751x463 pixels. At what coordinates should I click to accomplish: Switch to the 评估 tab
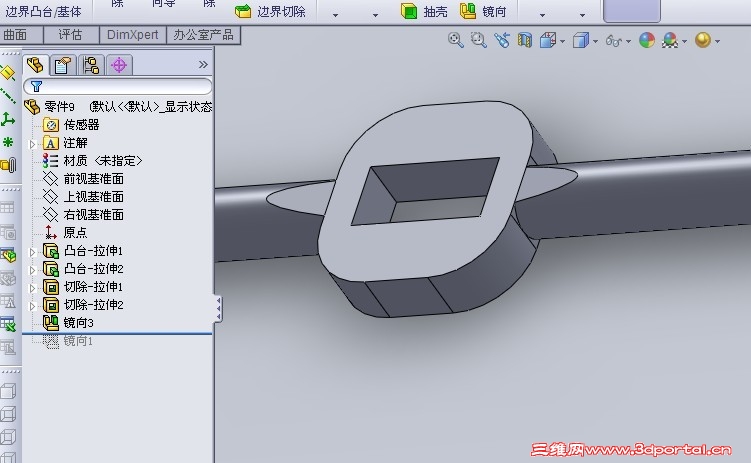pos(70,34)
